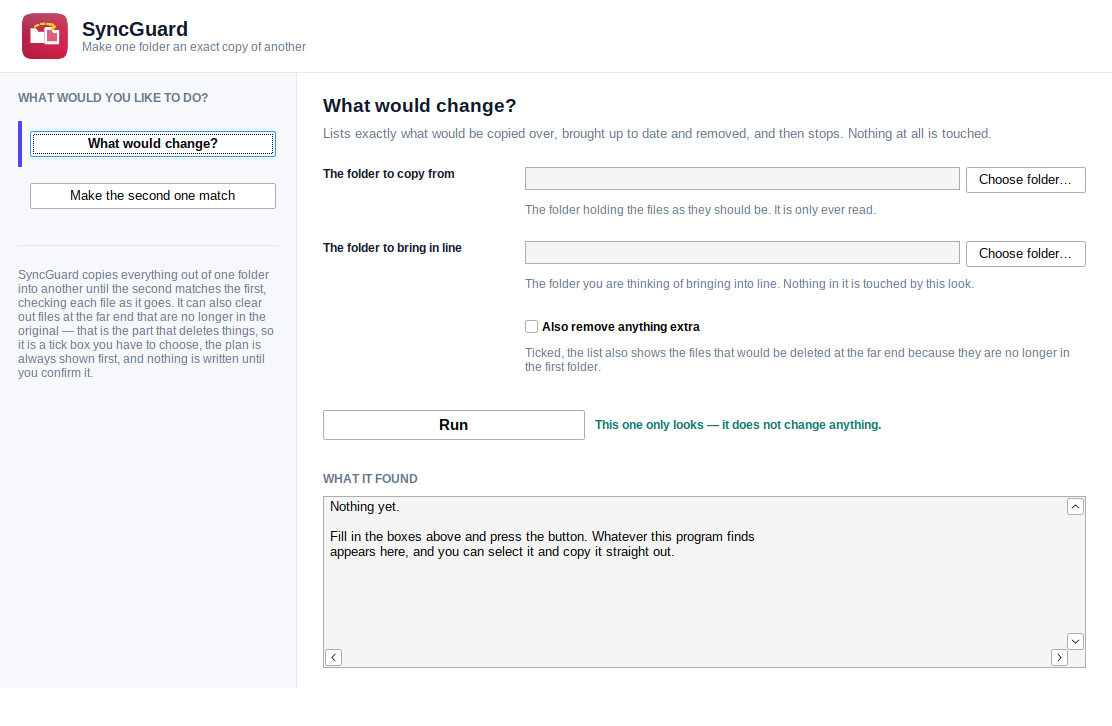Click the results scroll-up arrow
The width and height of the screenshot is (1112, 726).
pyautogui.click(x=1075, y=506)
